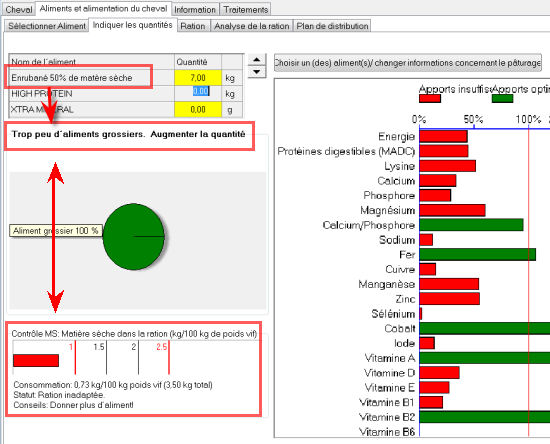The height and width of the screenshot is (444, 550).
Task: Select Indiquer les quantités sub-tab
Action: pyautogui.click(x=133, y=25)
